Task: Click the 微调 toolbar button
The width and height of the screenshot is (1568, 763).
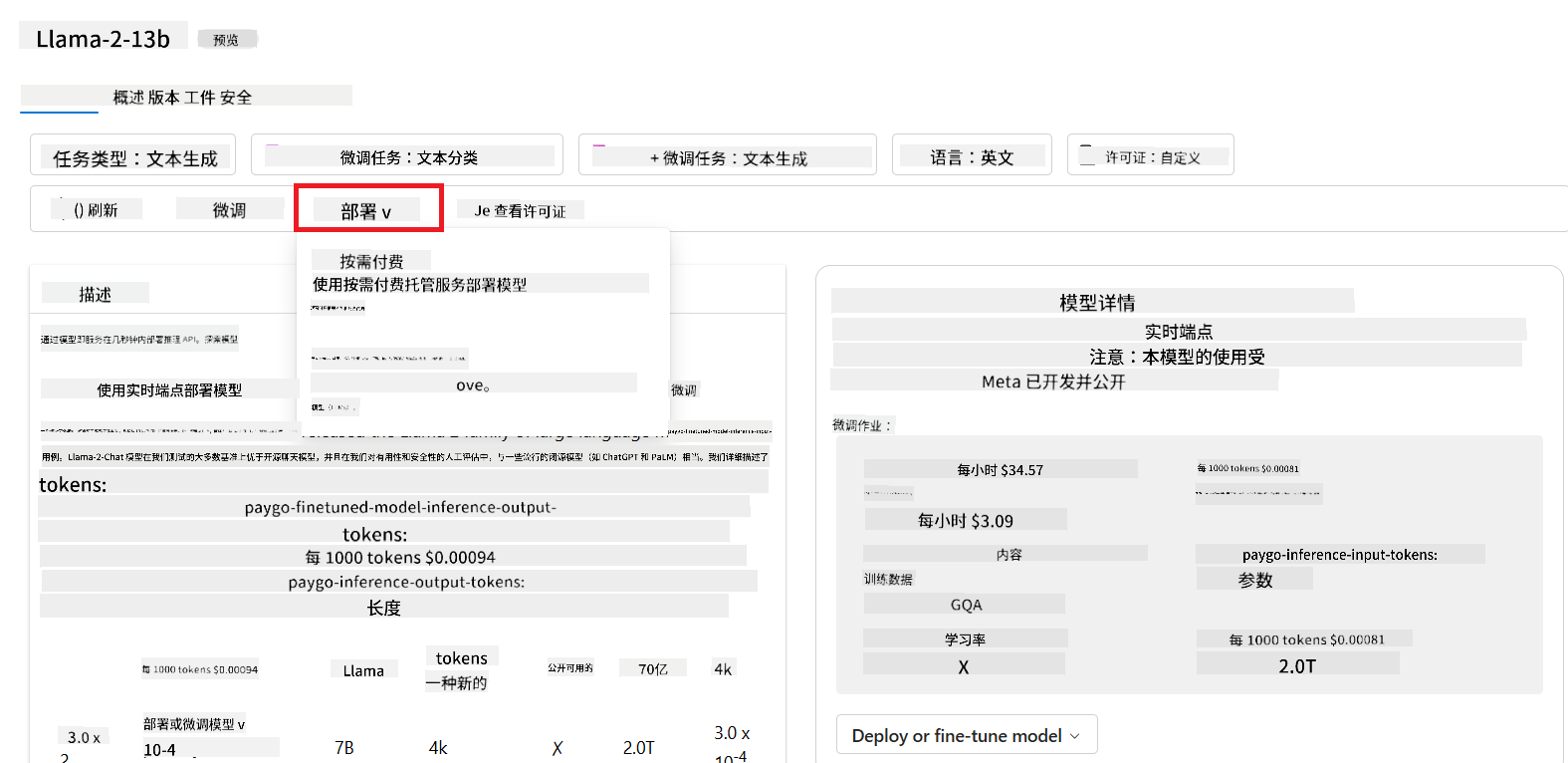Action: (230, 210)
